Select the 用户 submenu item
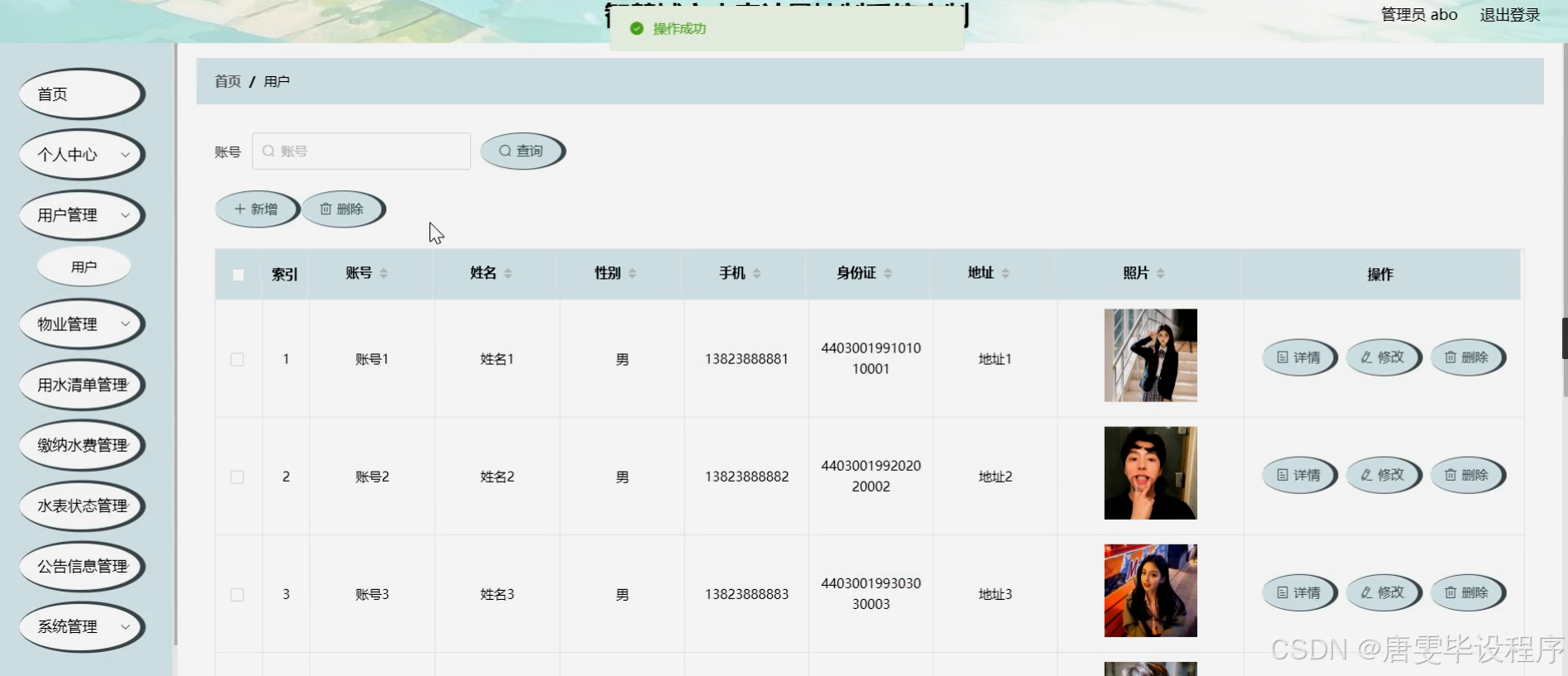 pos(84,267)
